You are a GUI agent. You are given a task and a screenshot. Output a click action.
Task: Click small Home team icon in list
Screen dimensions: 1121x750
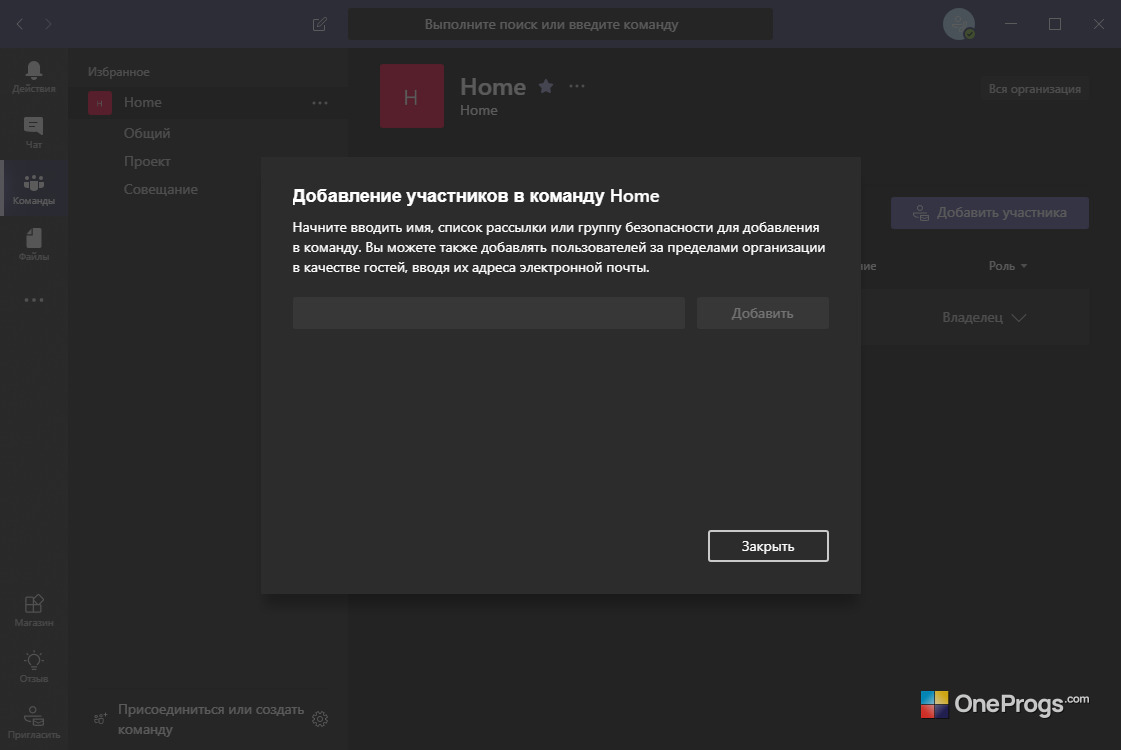coord(99,103)
